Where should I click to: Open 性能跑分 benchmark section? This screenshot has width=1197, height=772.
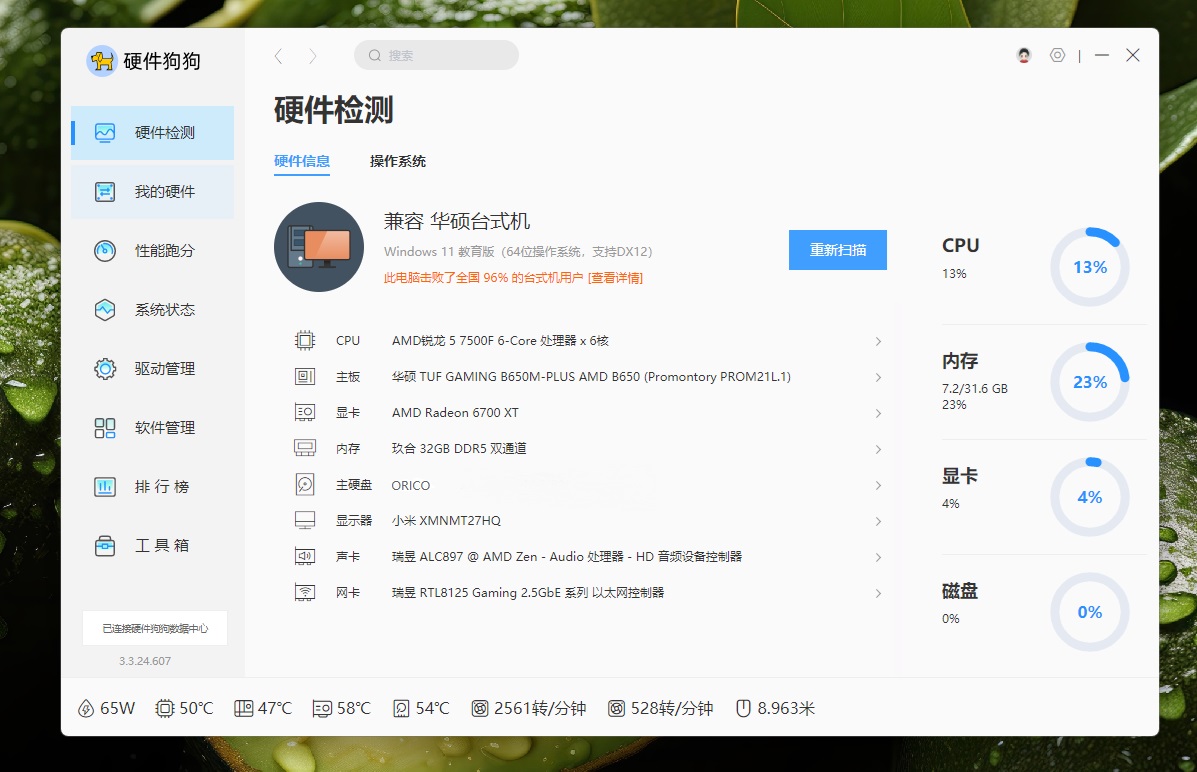point(153,250)
